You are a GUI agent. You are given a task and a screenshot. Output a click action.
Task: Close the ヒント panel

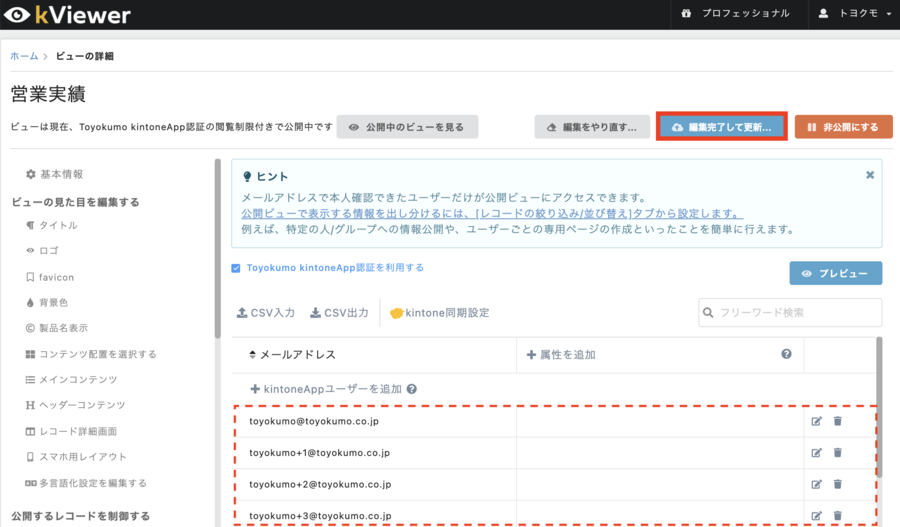(870, 175)
